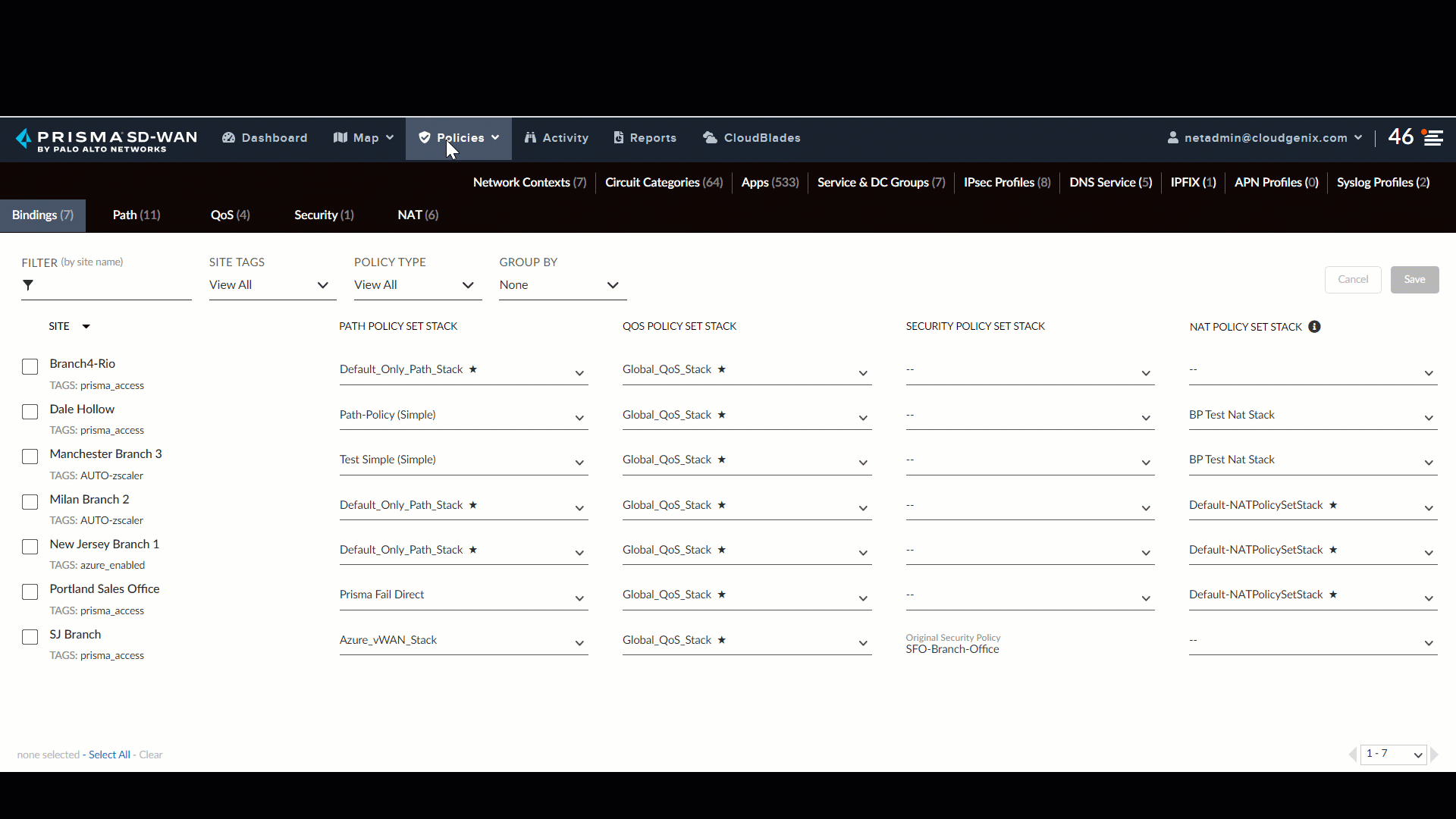Screen dimensions: 1456x819
Task: Open the Reports document icon
Action: 619,138
